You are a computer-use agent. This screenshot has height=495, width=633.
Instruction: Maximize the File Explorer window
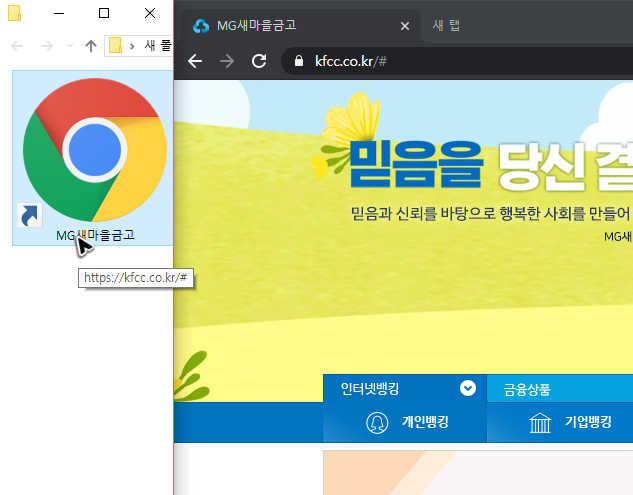click(x=104, y=13)
